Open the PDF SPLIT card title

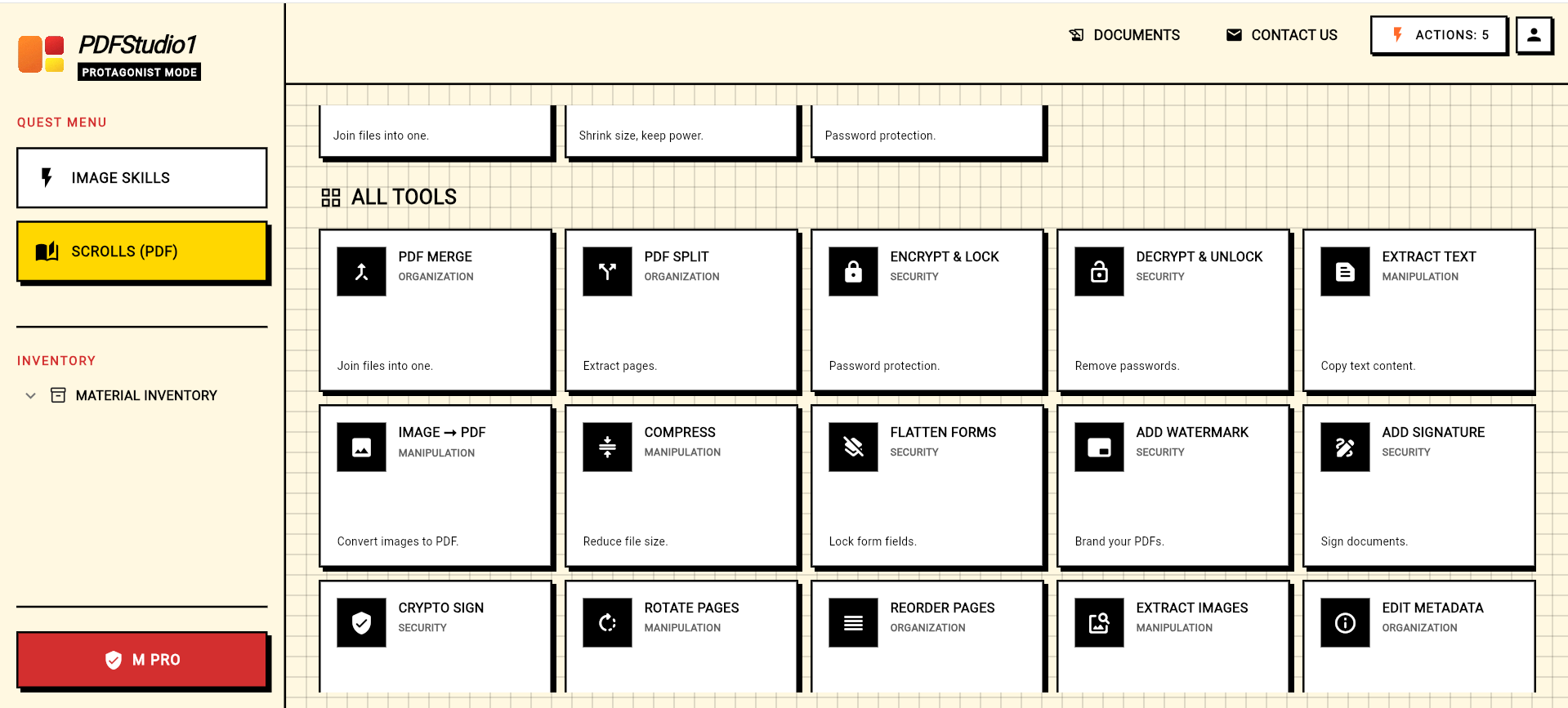[677, 256]
